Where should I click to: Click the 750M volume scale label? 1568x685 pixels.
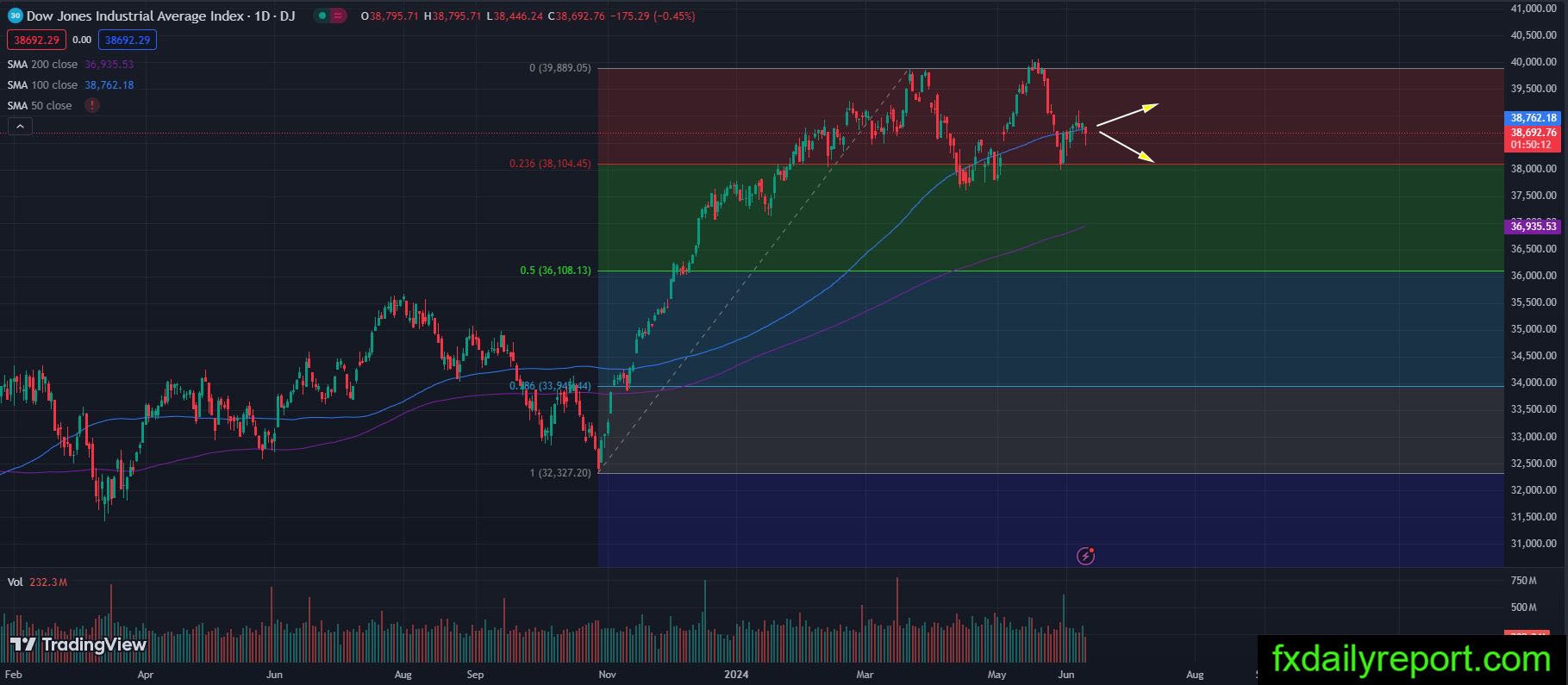(x=1523, y=581)
